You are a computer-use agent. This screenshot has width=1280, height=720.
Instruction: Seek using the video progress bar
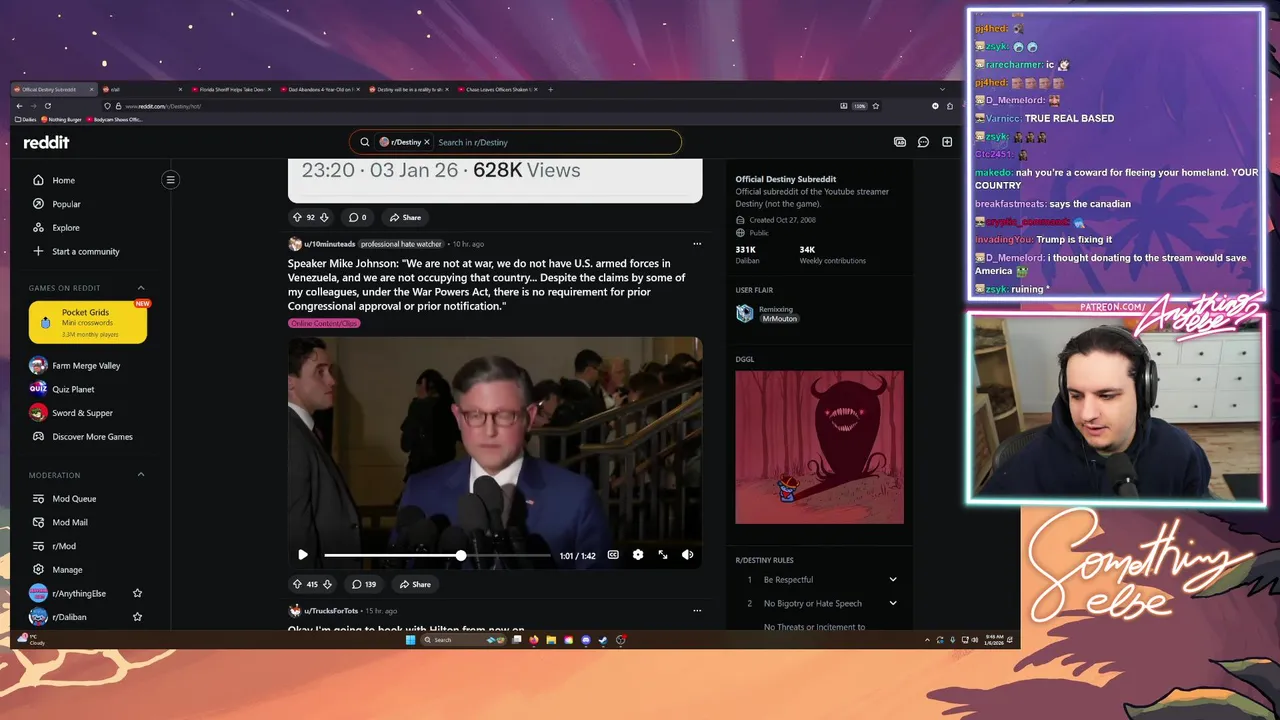coord(437,555)
